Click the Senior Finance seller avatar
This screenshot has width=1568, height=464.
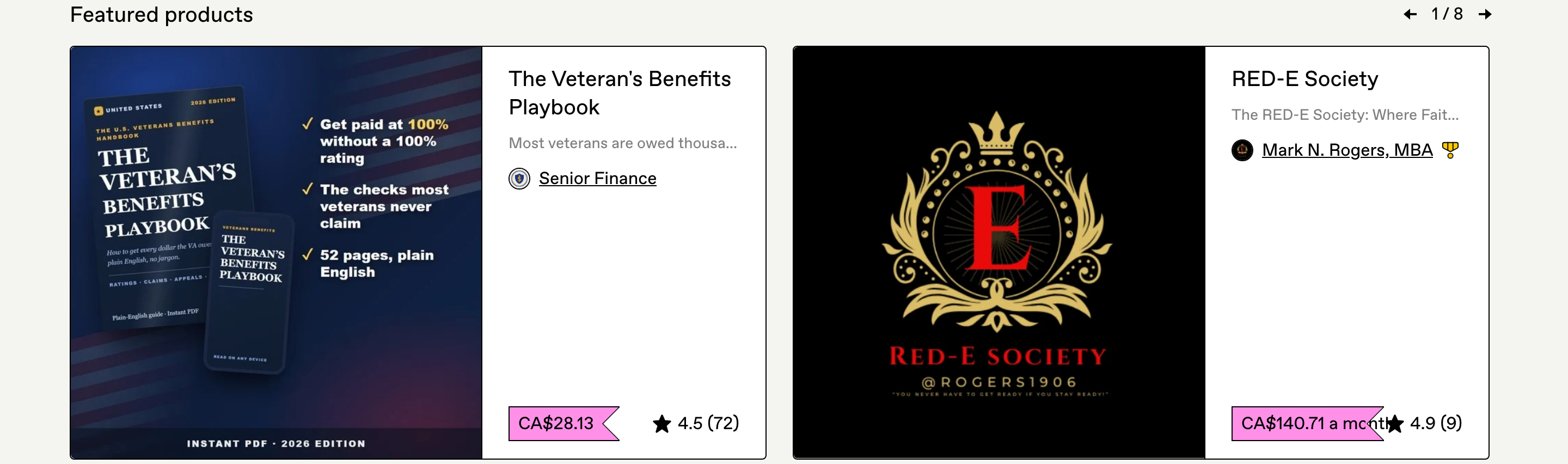point(519,179)
